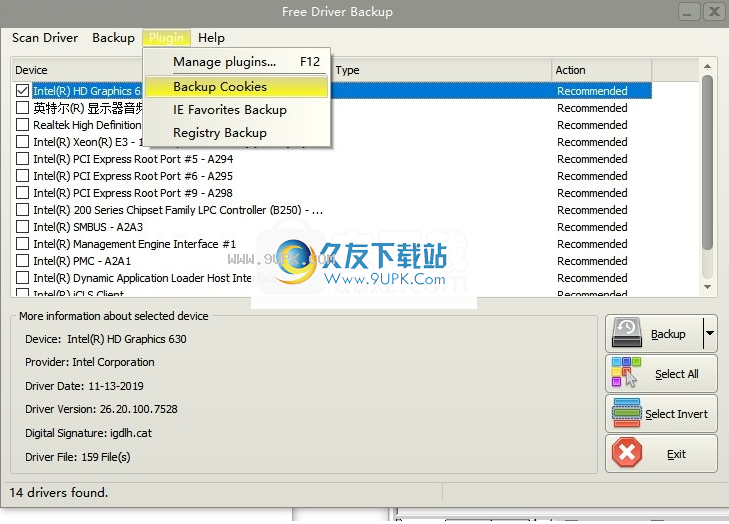Minimize the Free Driver Backup window

pos(689,12)
